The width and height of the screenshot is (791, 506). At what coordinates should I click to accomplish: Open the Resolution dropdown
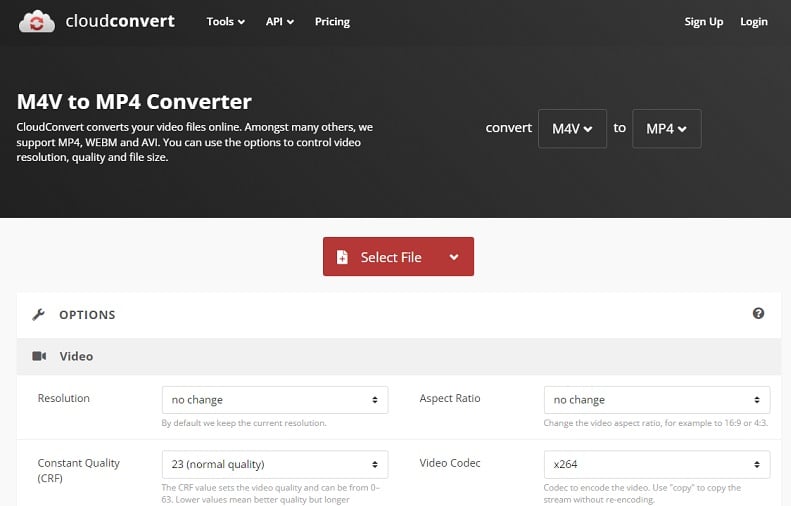275,400
